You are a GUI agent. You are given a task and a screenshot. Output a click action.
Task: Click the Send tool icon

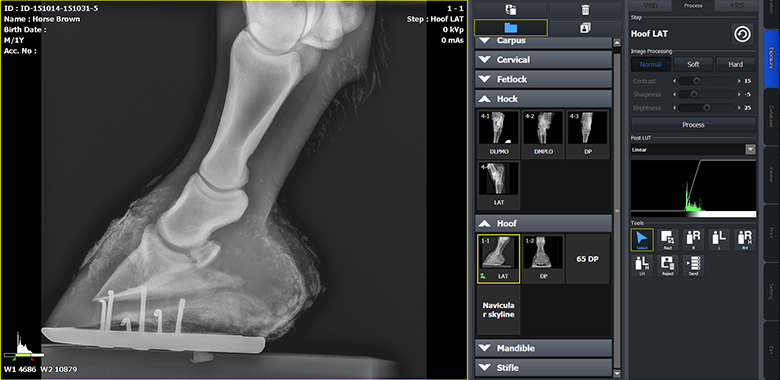(x=693, y=266)
